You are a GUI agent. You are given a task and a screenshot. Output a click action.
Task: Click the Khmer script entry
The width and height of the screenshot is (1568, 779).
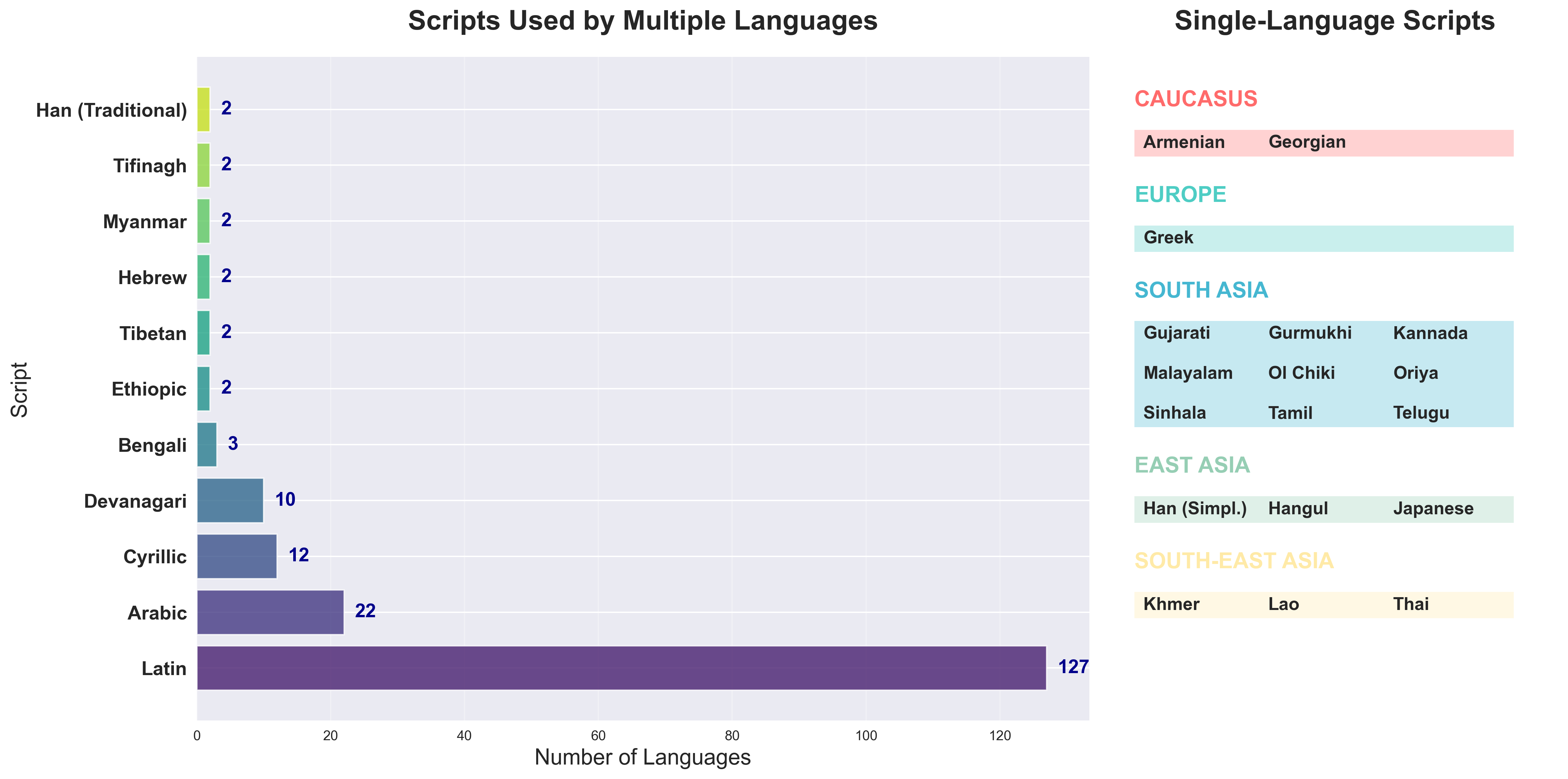(1171, 604)
